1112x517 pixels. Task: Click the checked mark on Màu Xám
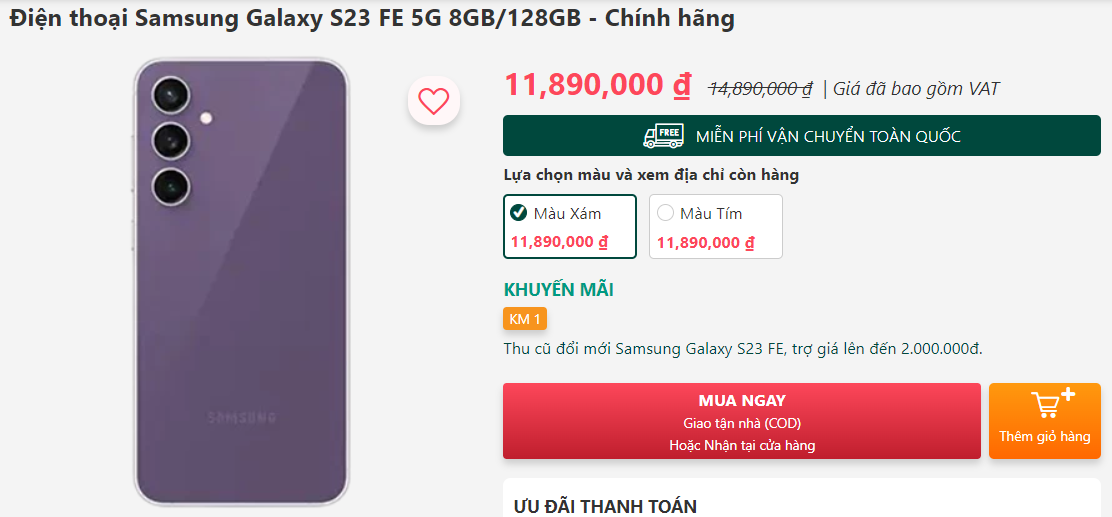[518, 213]
